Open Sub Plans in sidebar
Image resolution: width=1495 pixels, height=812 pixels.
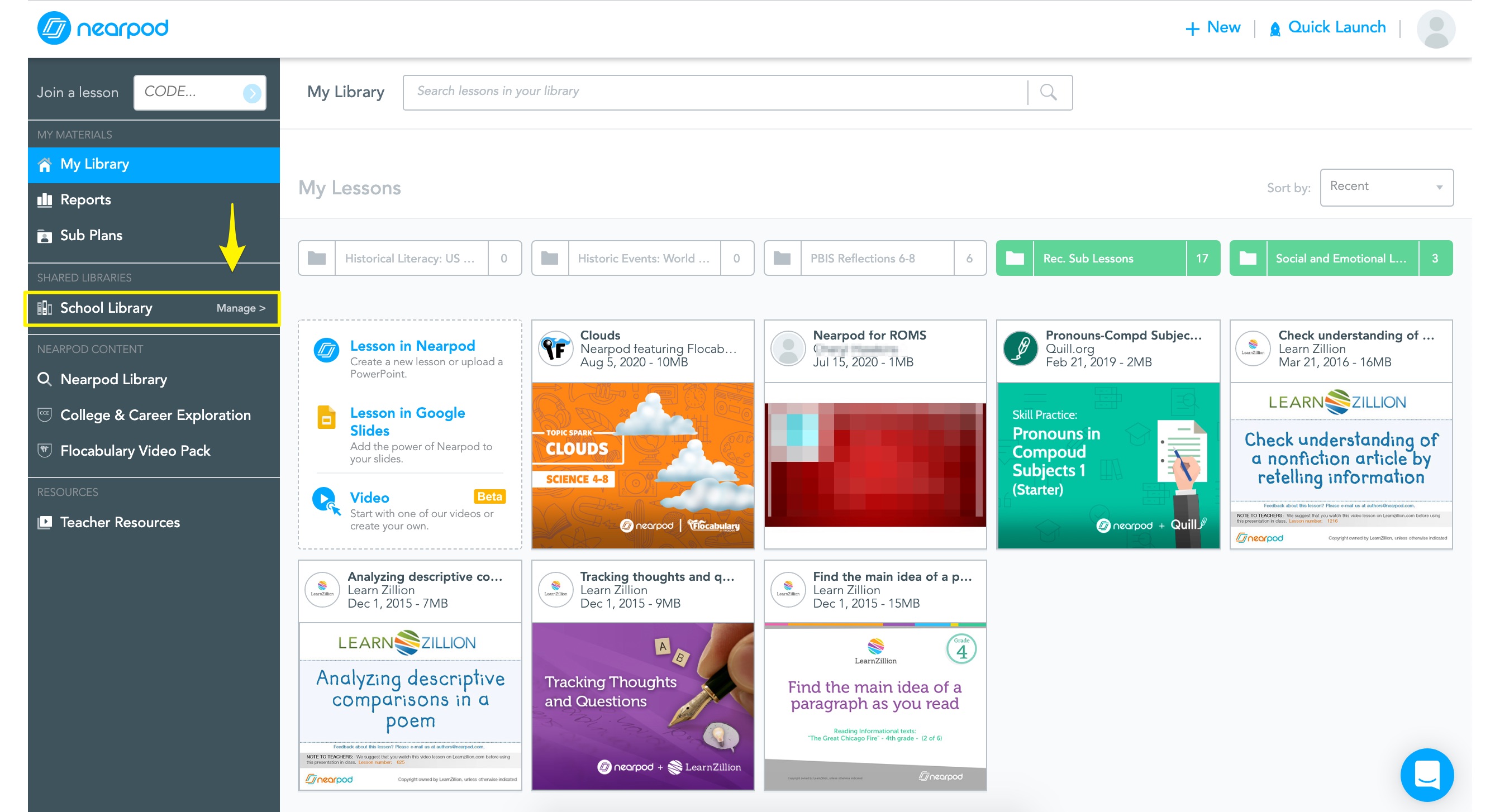(x=91, y=235)
